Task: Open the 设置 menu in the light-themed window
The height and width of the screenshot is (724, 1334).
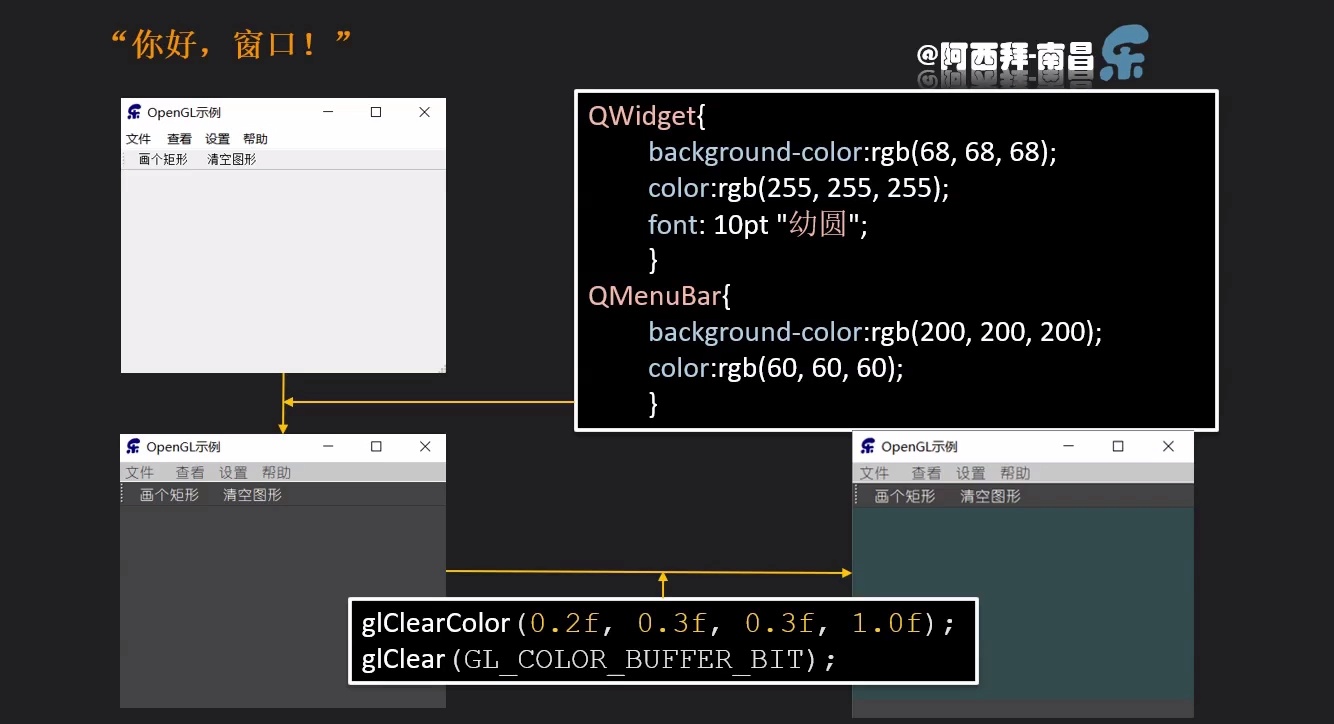Action: 217,139
